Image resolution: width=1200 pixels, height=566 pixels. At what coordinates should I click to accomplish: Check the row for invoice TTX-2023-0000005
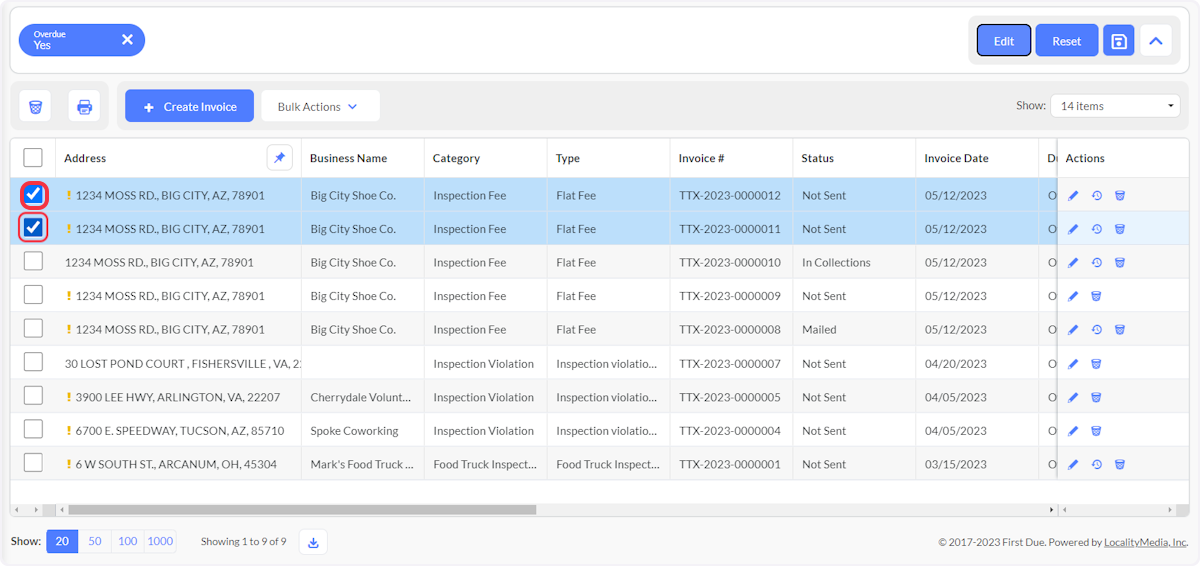coord(33,396)
